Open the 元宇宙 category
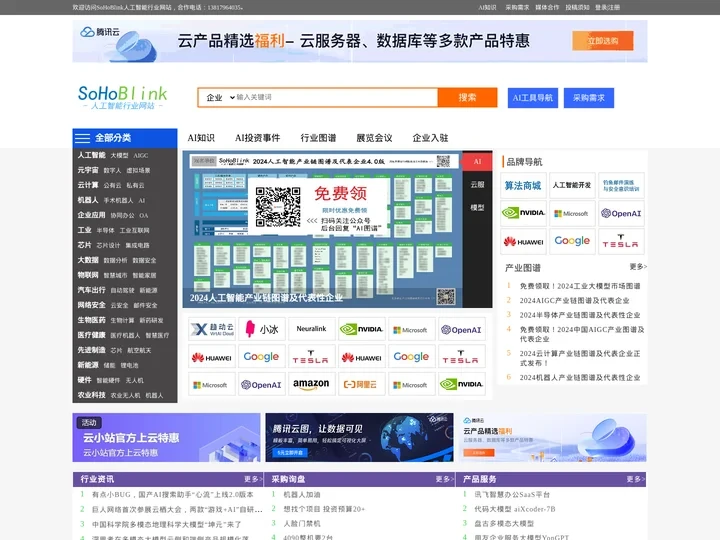 [x=88, y=170]
